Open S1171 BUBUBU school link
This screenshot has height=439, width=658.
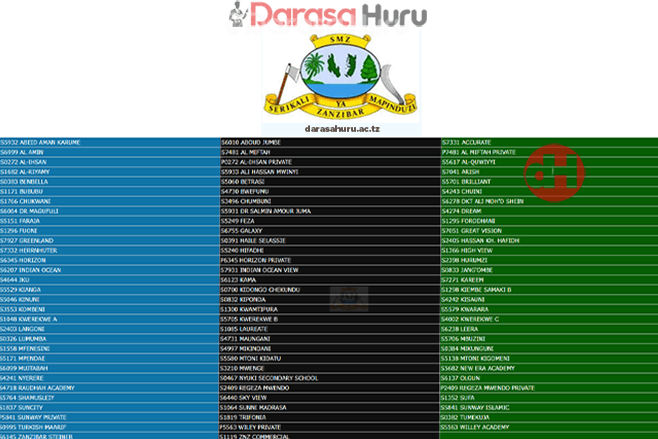coord(21,191)
